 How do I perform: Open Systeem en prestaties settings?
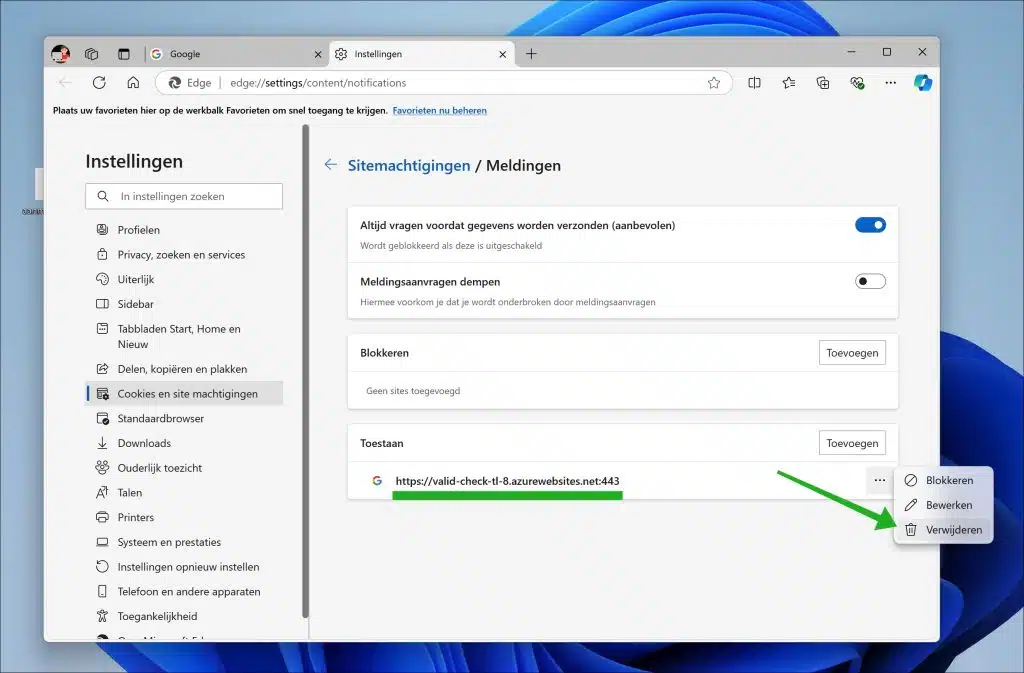pyautogui.click(x=184, y=542)
